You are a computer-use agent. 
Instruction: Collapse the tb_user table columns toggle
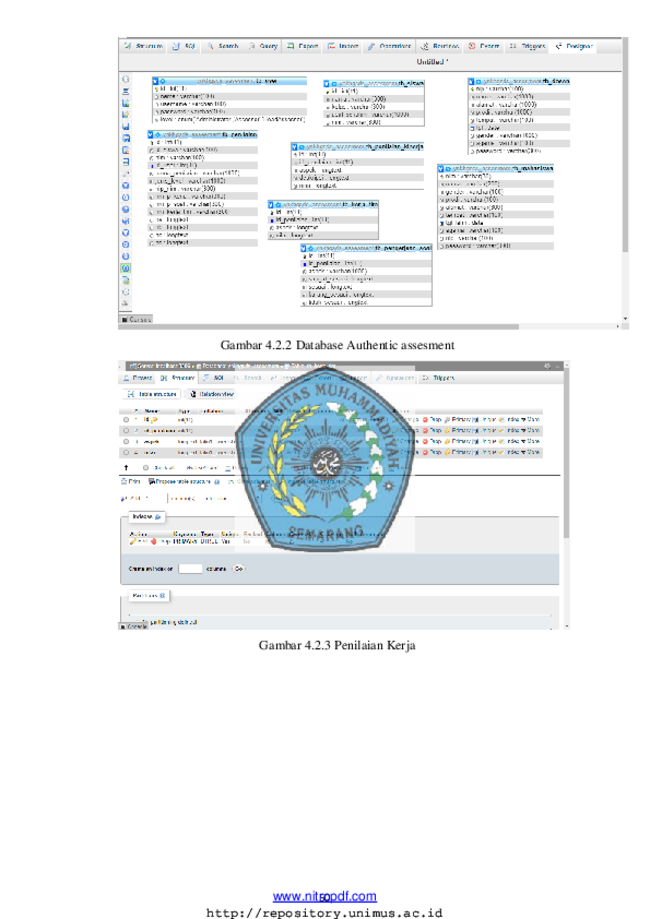click(155, 81)
